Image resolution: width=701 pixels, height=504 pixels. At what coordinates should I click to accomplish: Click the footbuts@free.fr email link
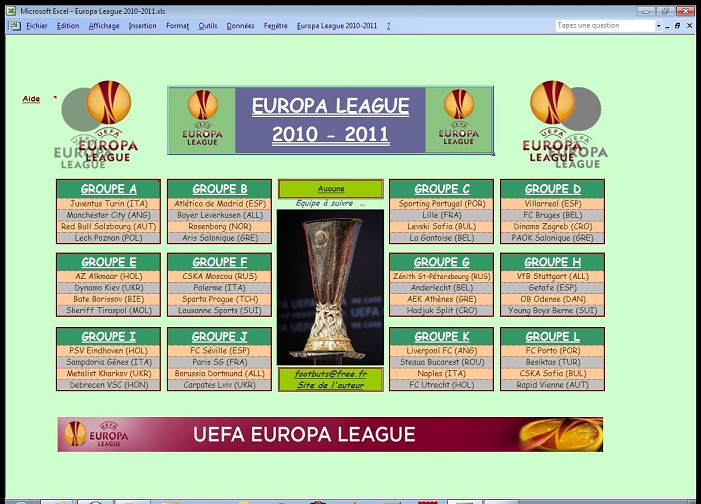click(x=331, y=373)
